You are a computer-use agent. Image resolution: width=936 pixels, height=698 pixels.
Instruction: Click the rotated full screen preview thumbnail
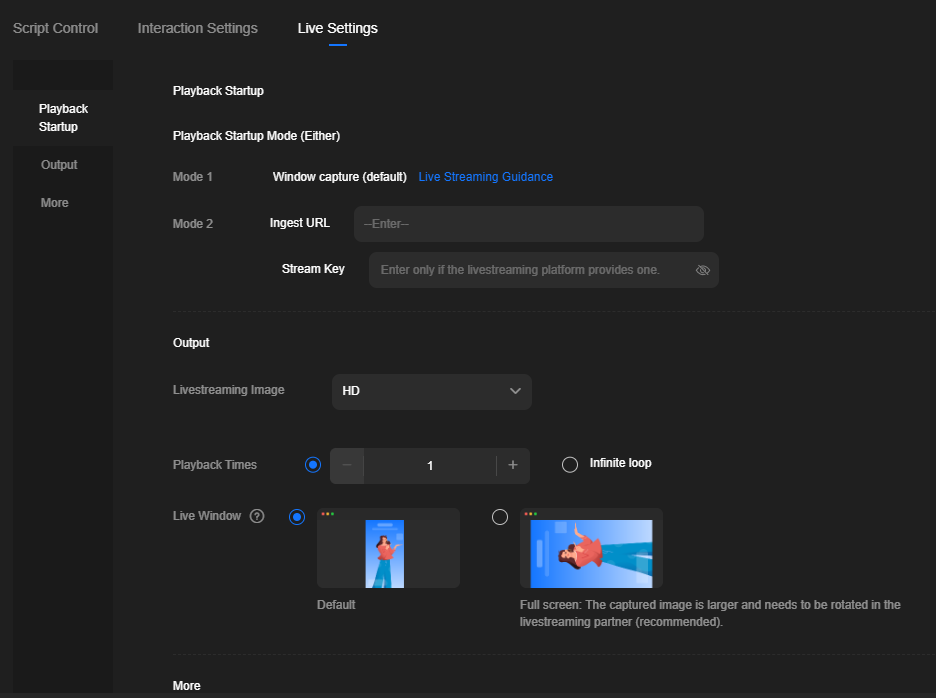click(592, 548)
